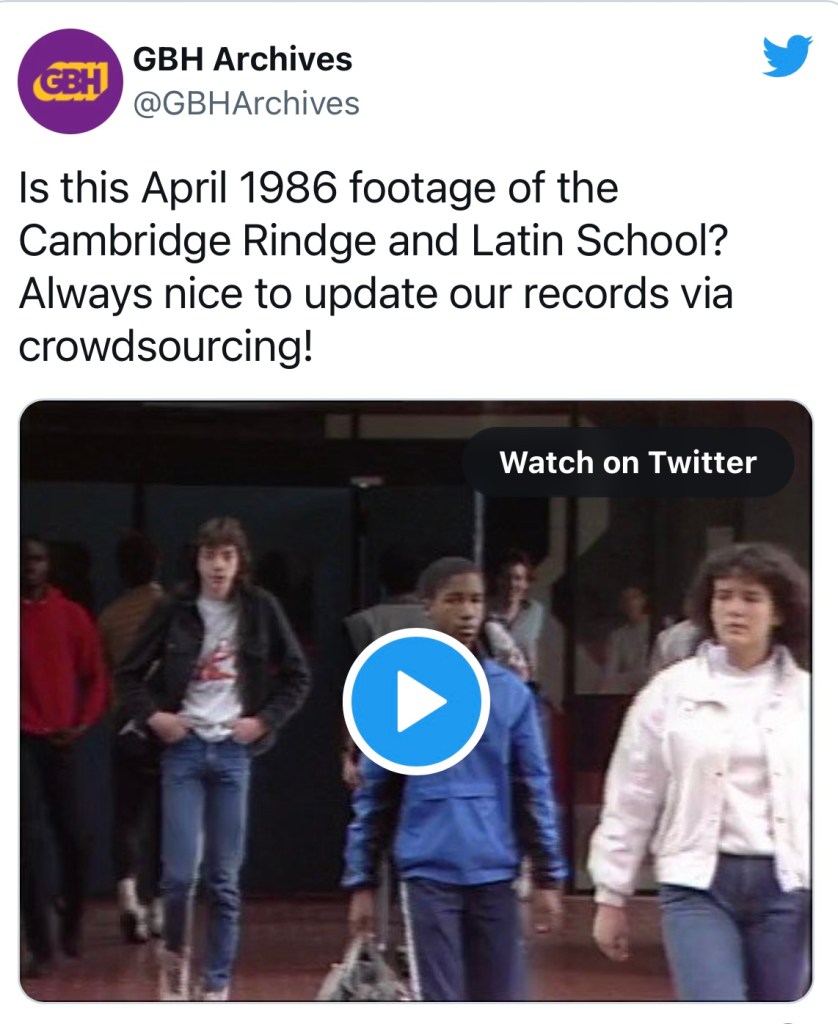Click the white triangle inside the play button

418,703
